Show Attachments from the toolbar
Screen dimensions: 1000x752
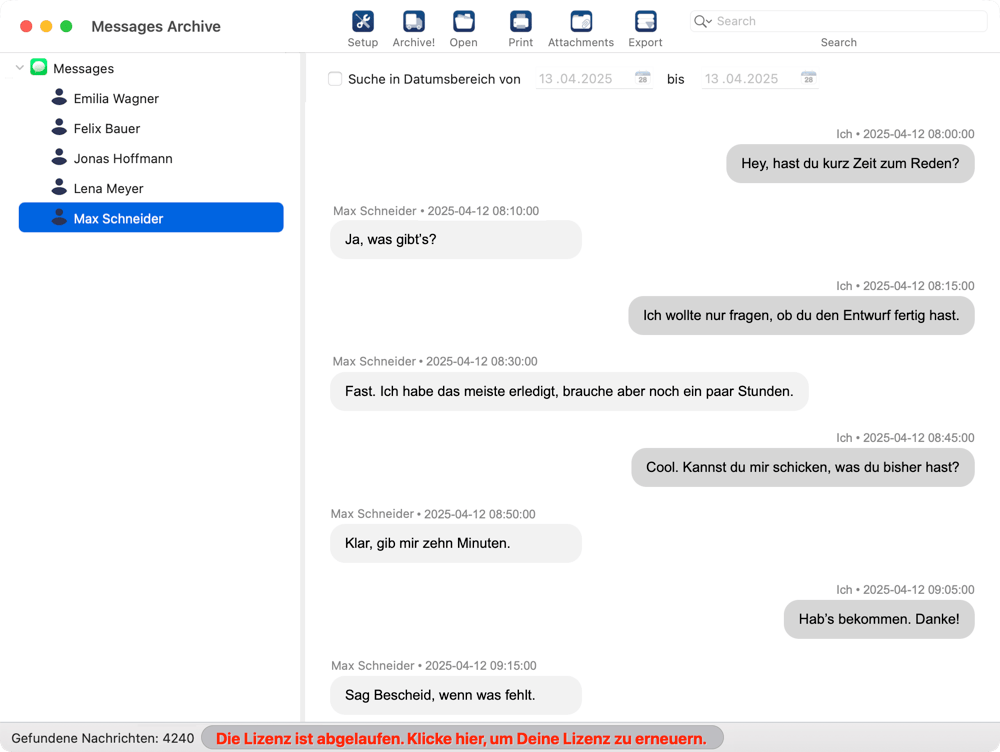click(580, 22)
